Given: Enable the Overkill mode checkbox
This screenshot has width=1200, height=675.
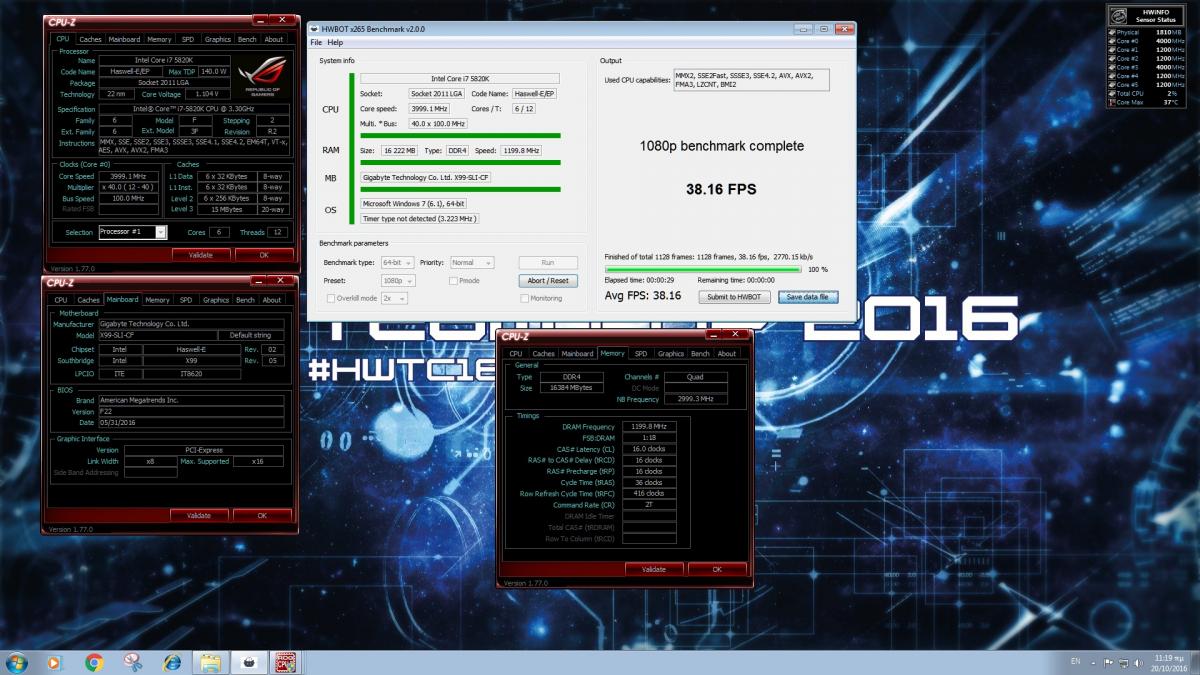Looking at the screenshot, I should pyautogui.click(x=331, y=298).
